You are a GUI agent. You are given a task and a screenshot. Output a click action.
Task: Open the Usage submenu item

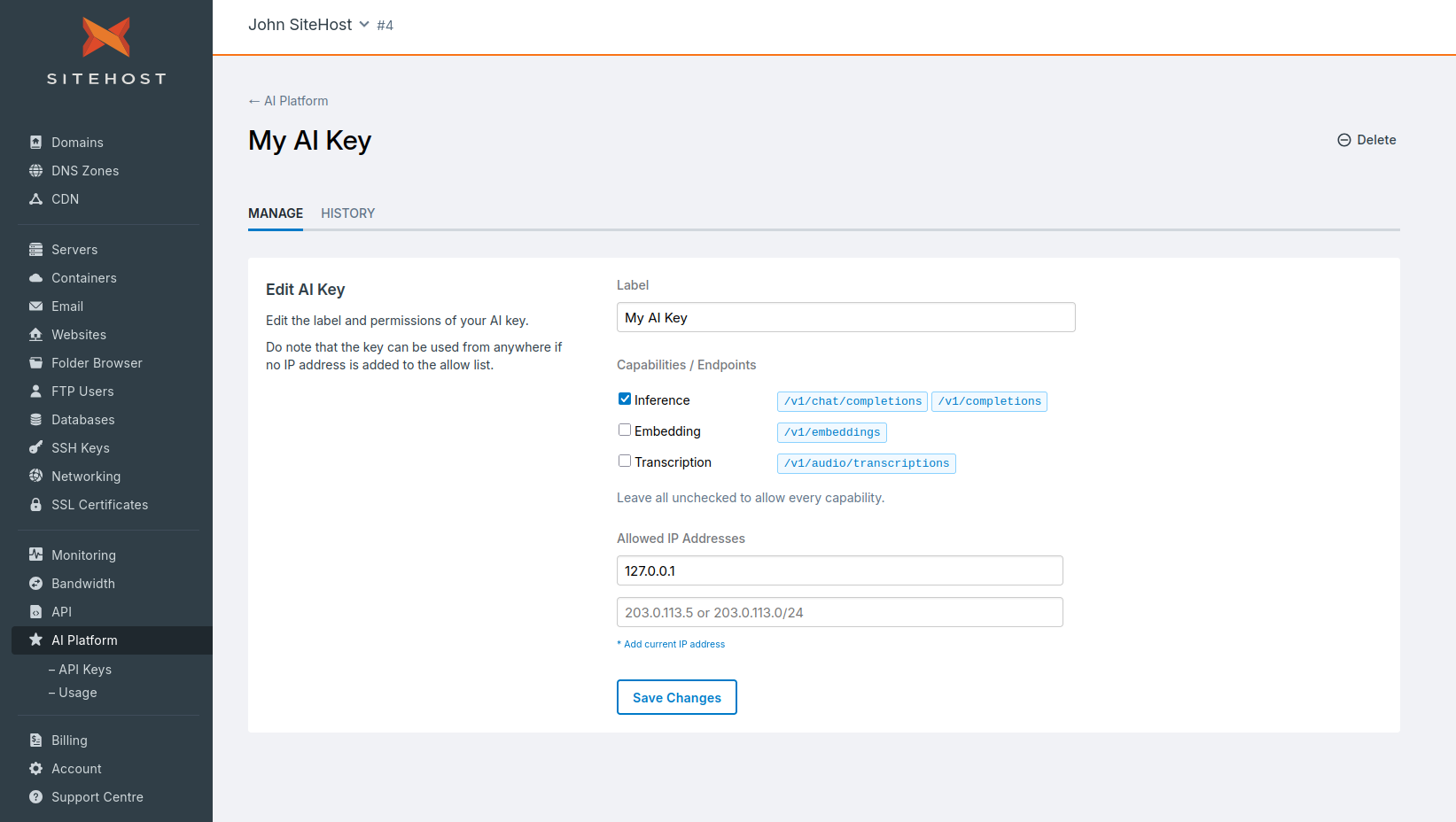click(73, 693)
